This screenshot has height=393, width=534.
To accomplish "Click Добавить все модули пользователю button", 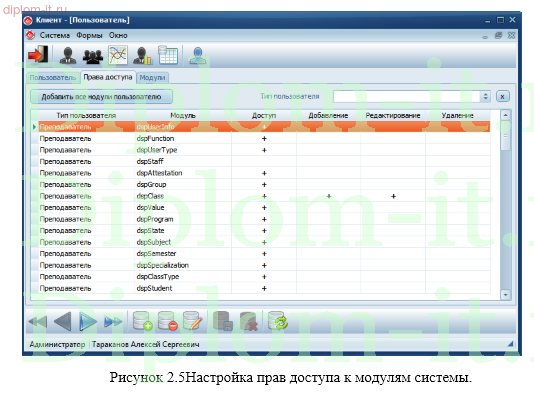I will [x=101, y=97].
